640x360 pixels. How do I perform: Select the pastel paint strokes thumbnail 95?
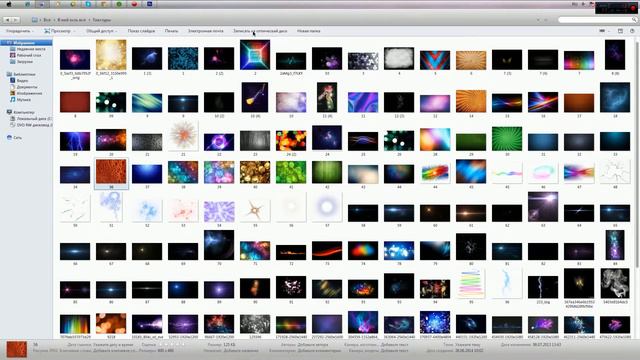[471, 284]
